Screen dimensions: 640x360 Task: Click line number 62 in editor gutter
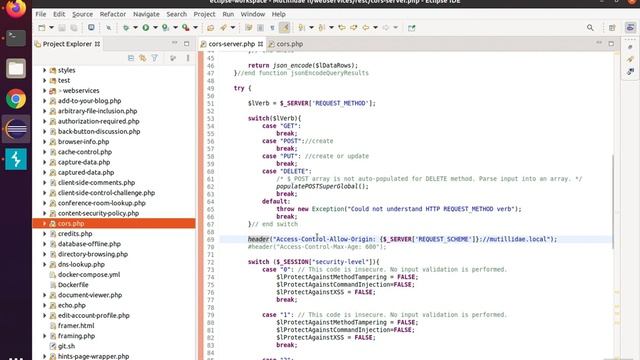pyautogui.click(x=210, y=187)
